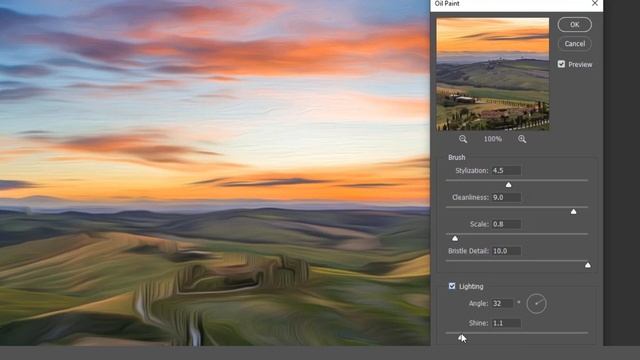Click the Scale label

(479, 224)
